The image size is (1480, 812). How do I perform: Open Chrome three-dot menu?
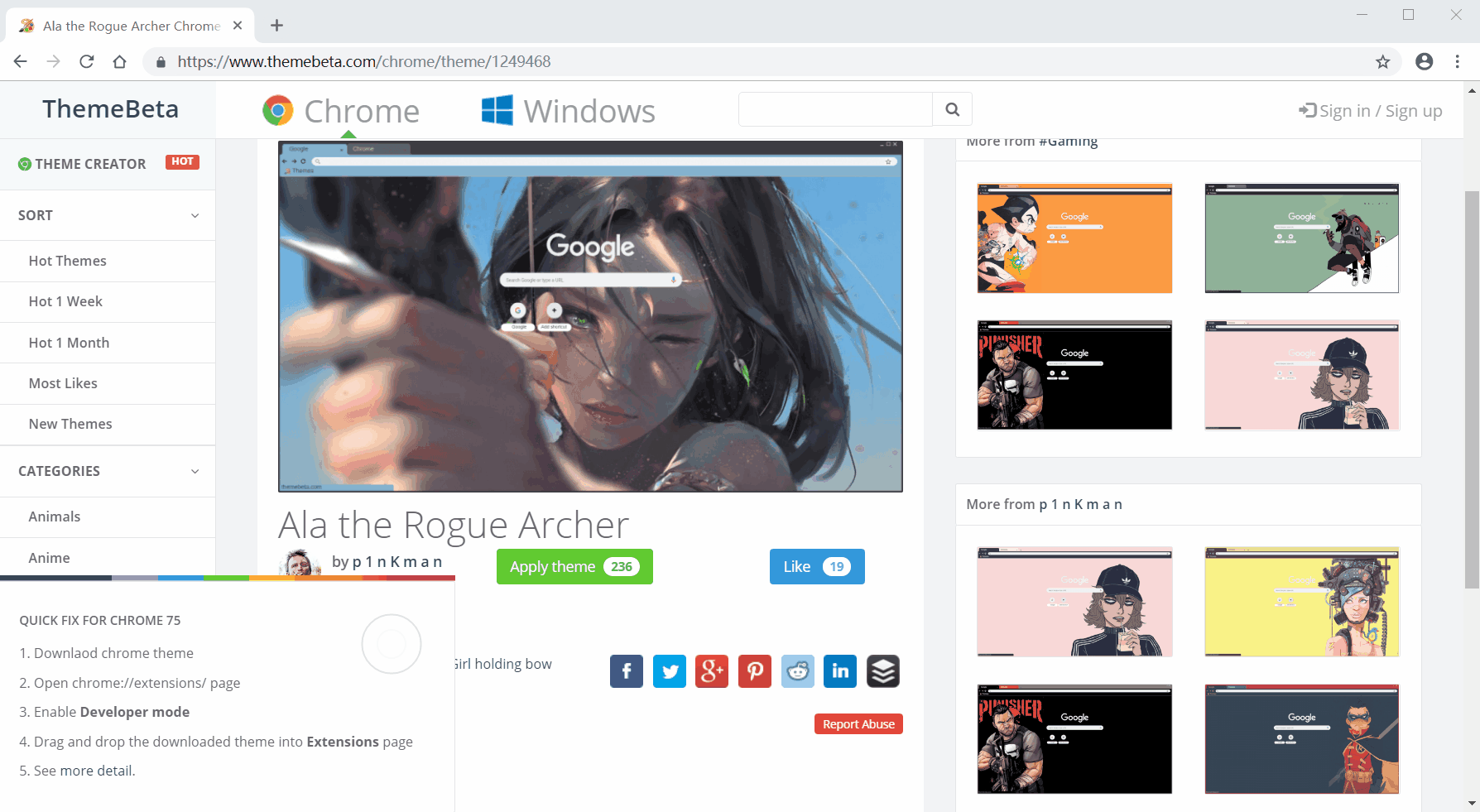click(1458, 61)
